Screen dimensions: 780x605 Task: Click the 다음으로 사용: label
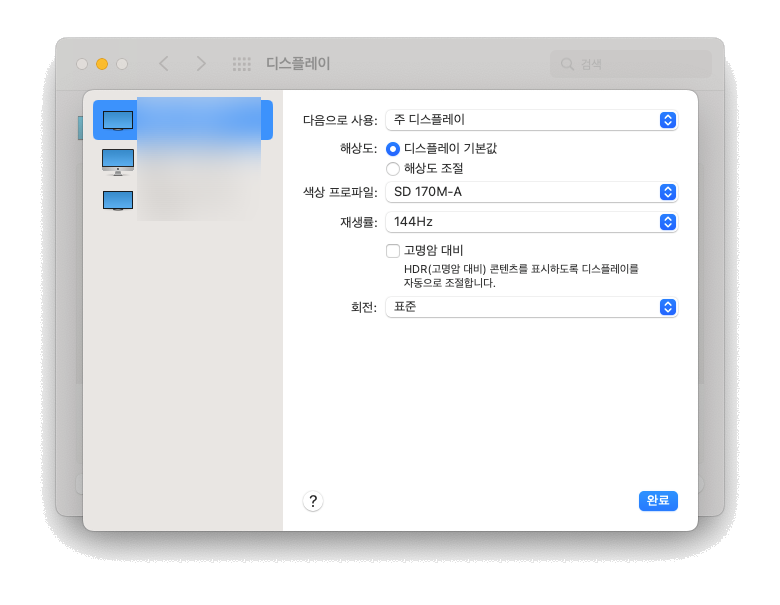click(340, 120)
